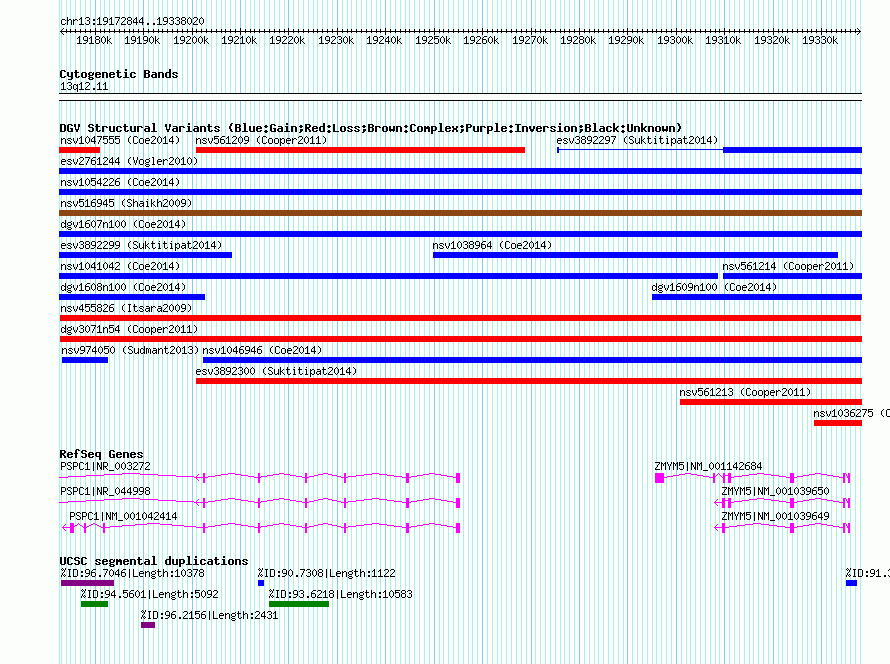Select the small blue %ID:90.7308 Length:1122 block
The width and height of the screenshot is (890, 664).
tap(261, 583)
